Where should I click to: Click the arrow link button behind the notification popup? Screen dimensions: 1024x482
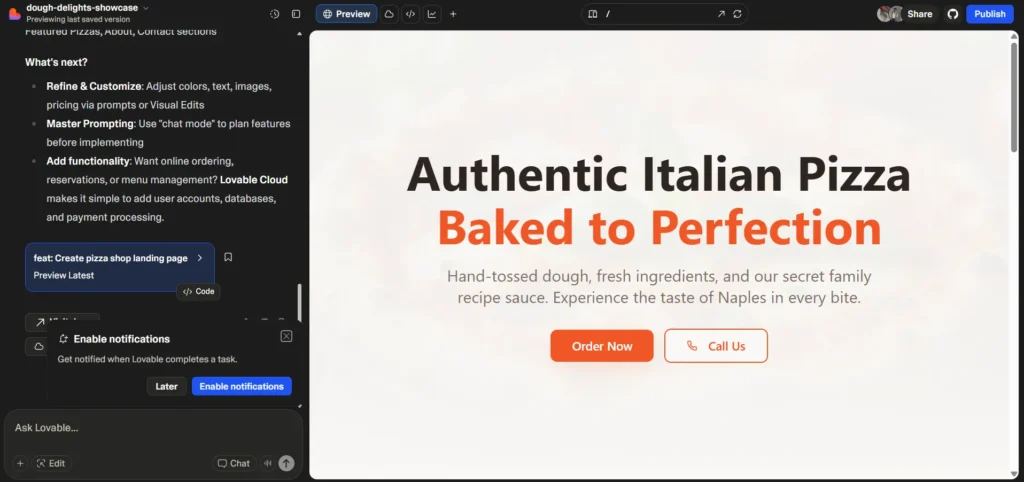[x=40, y=322]
